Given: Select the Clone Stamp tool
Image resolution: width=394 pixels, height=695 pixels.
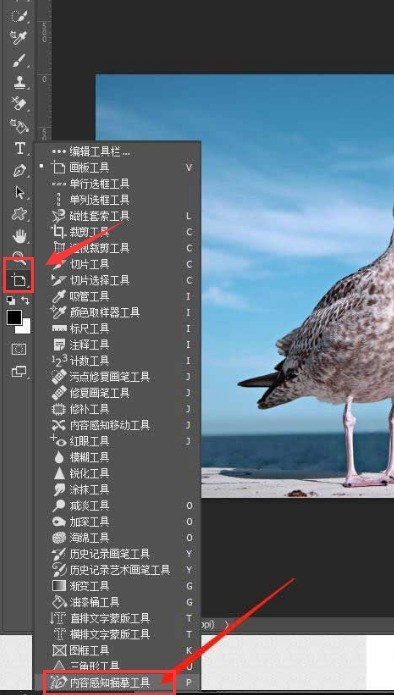Looking at the screenshot, I should tap(19, 82).
